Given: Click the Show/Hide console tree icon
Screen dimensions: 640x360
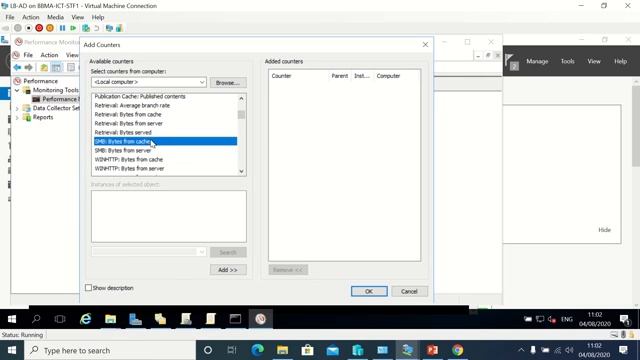Looking at the screenshot, I should (56, 67).
